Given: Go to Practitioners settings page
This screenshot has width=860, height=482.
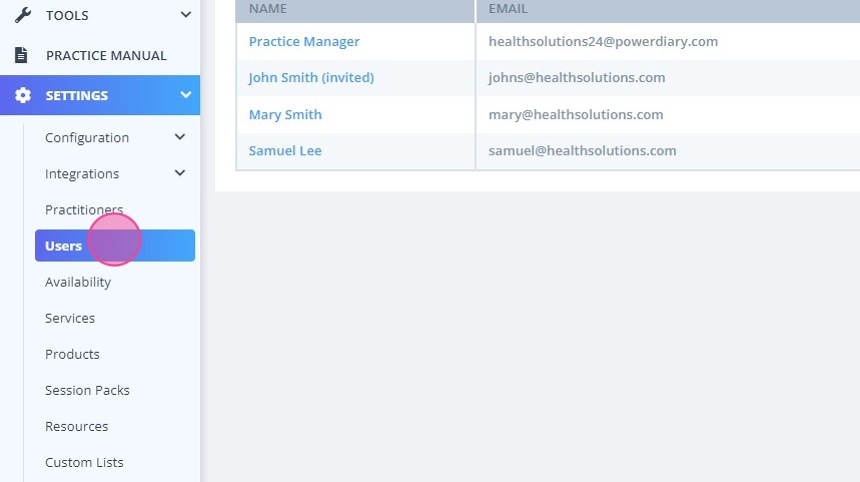Looking at the screenshot, I should 84,209.
